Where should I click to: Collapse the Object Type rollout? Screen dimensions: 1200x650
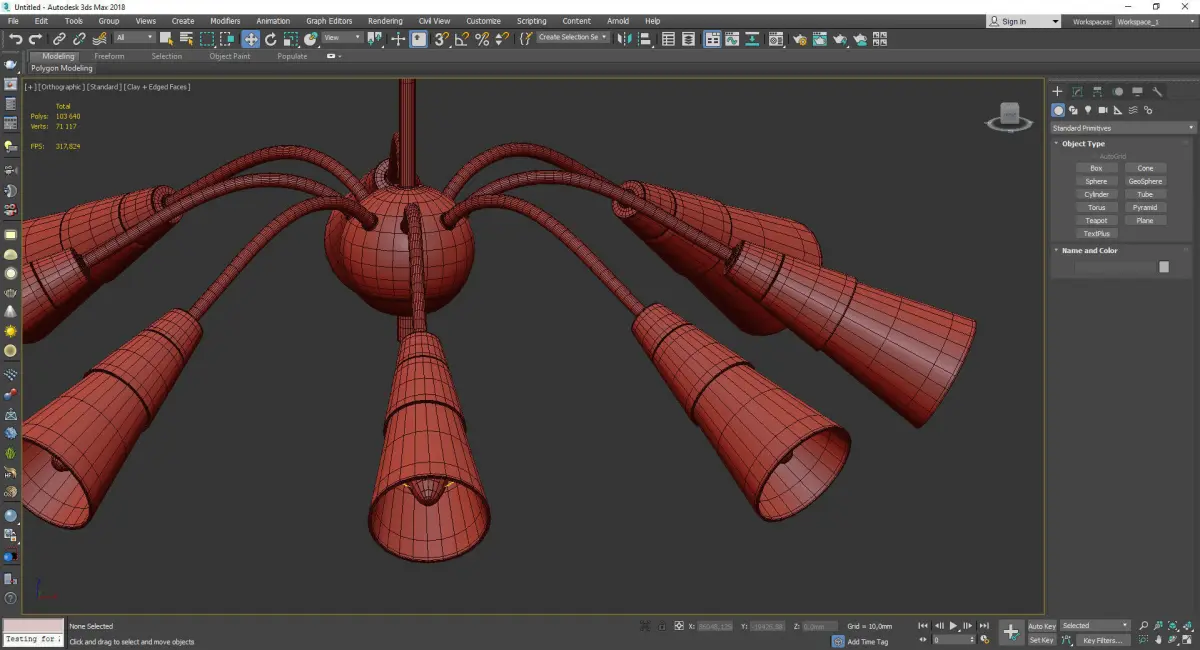pyautogui.click(x=1083, y=144)
